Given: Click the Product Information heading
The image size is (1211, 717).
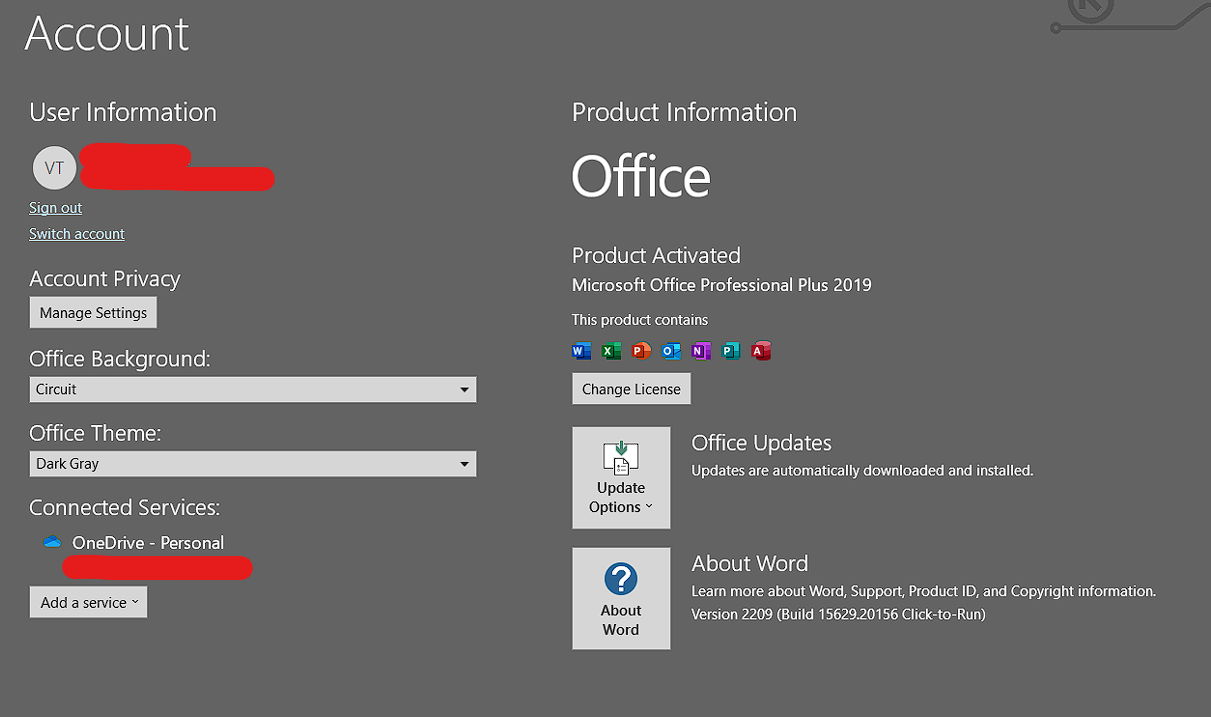Looking at the screenshot, I should pos(684,112).
